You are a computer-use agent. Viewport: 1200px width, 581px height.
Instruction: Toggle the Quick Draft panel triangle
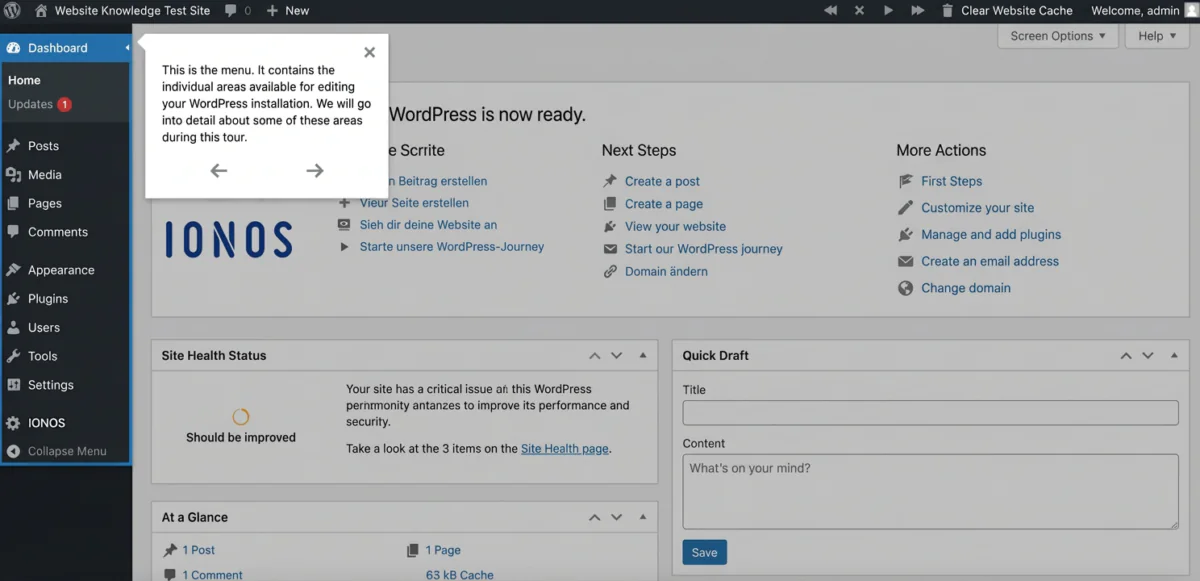[x=1174, y=356]
